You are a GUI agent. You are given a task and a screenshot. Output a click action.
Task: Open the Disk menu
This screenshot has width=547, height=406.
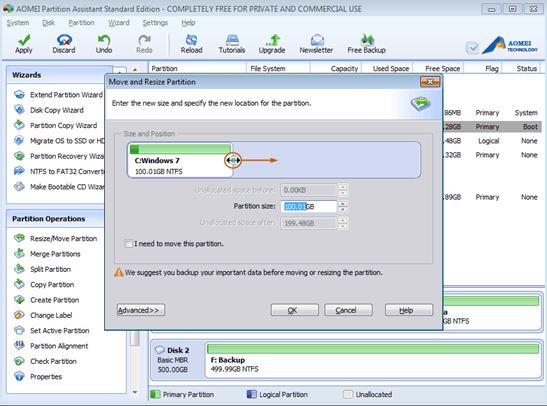click(48, 23)
